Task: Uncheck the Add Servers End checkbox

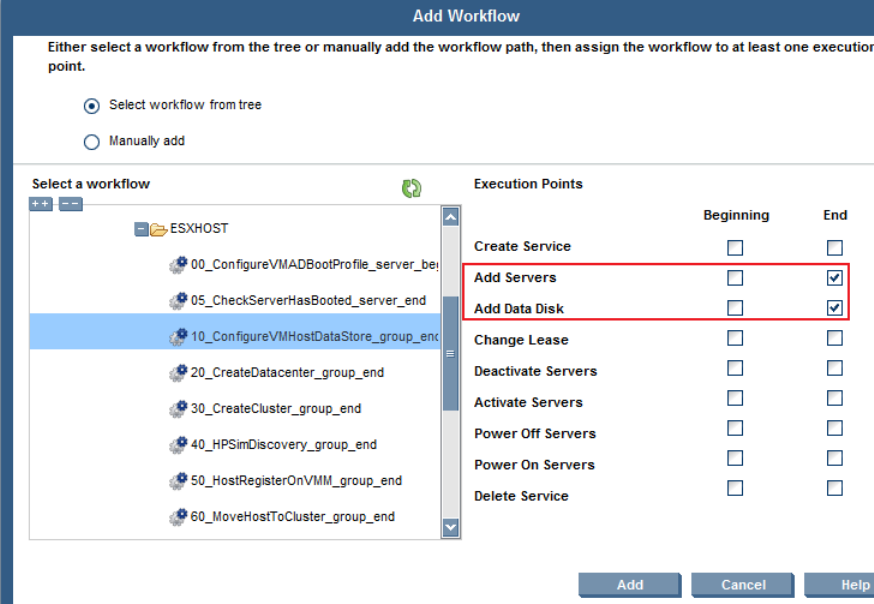Action: 835,277
